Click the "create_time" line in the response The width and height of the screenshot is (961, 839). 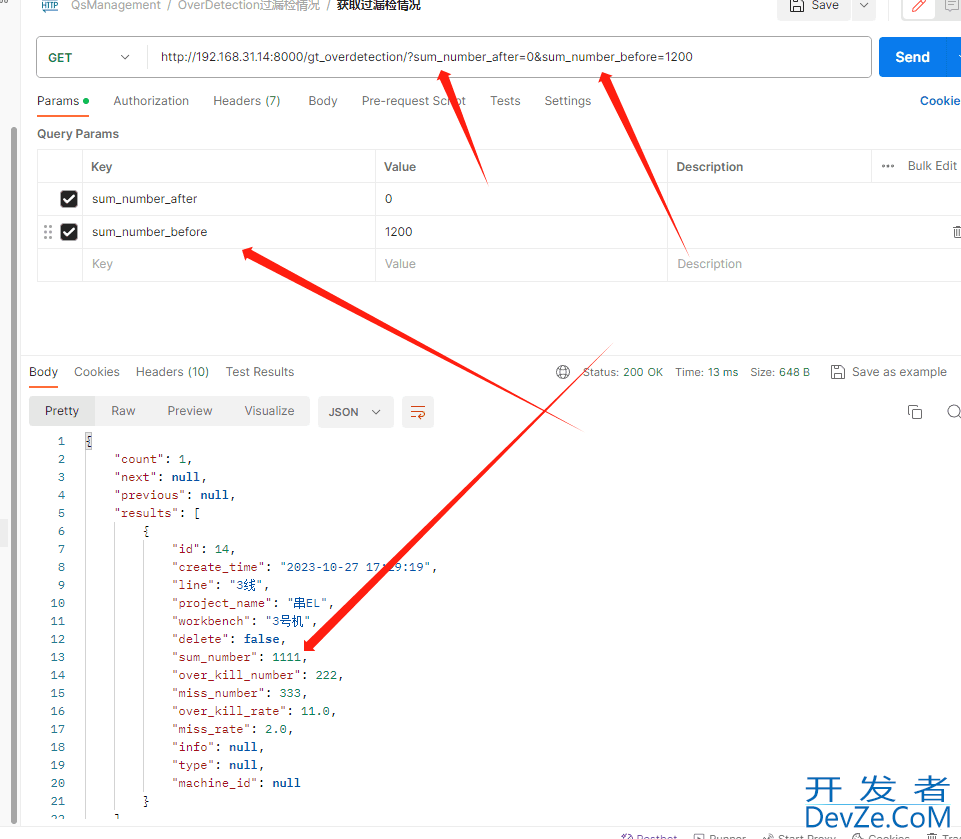(305, 567)
